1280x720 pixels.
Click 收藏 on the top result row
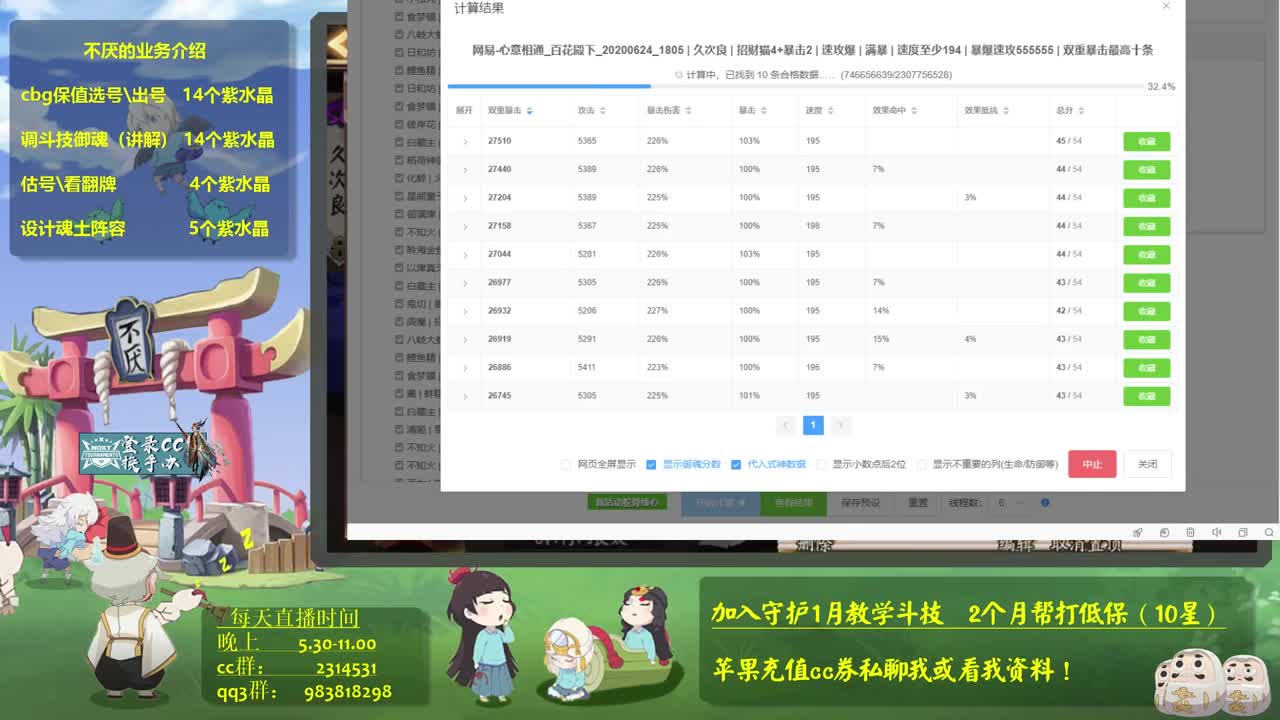pos(1146,141)
